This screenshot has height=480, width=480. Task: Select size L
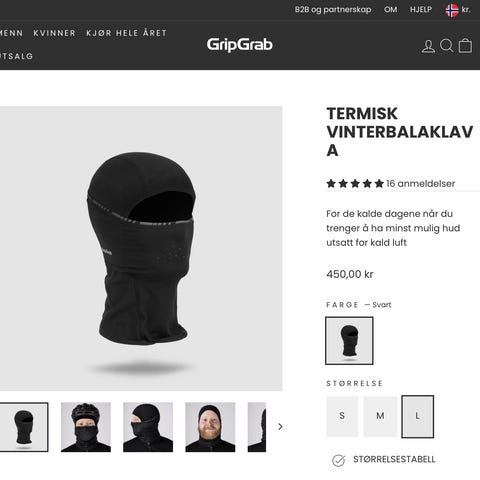tap(418, 416)
